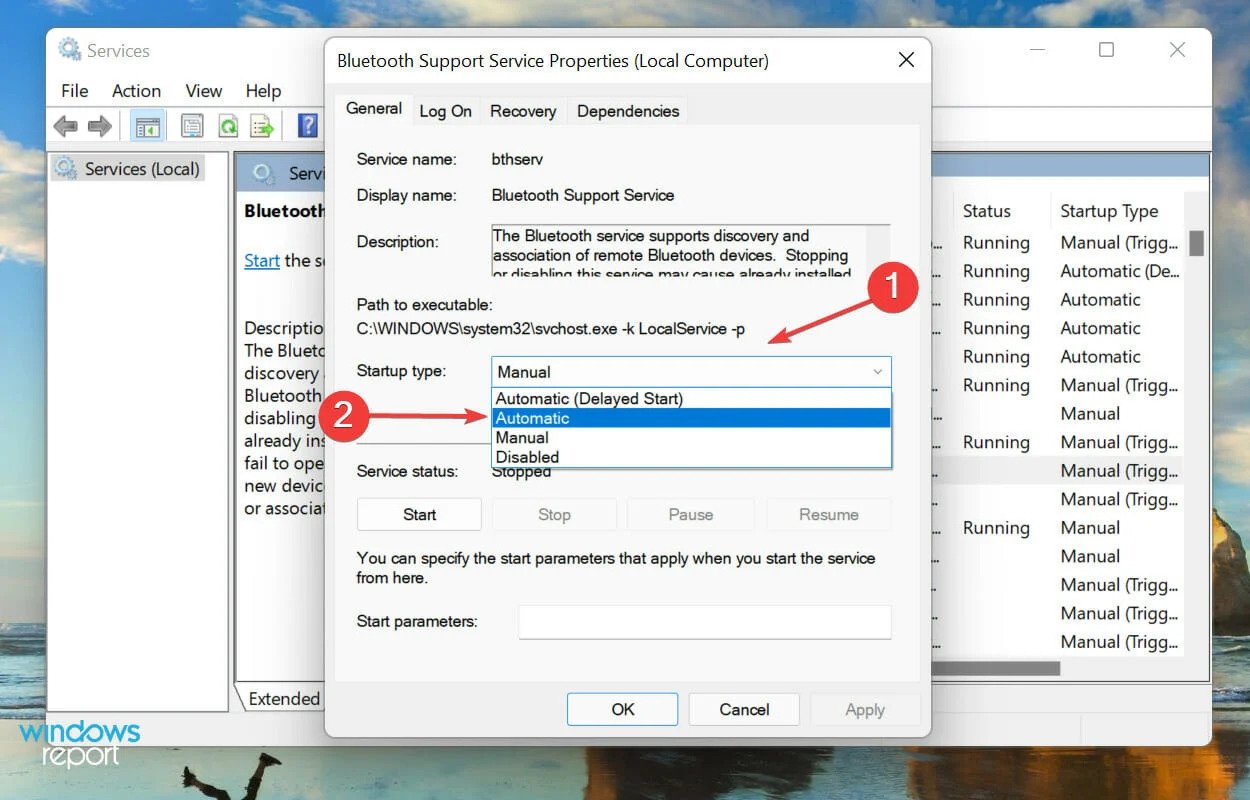
Task: Click the Start service button
Action: pos(419,514)
